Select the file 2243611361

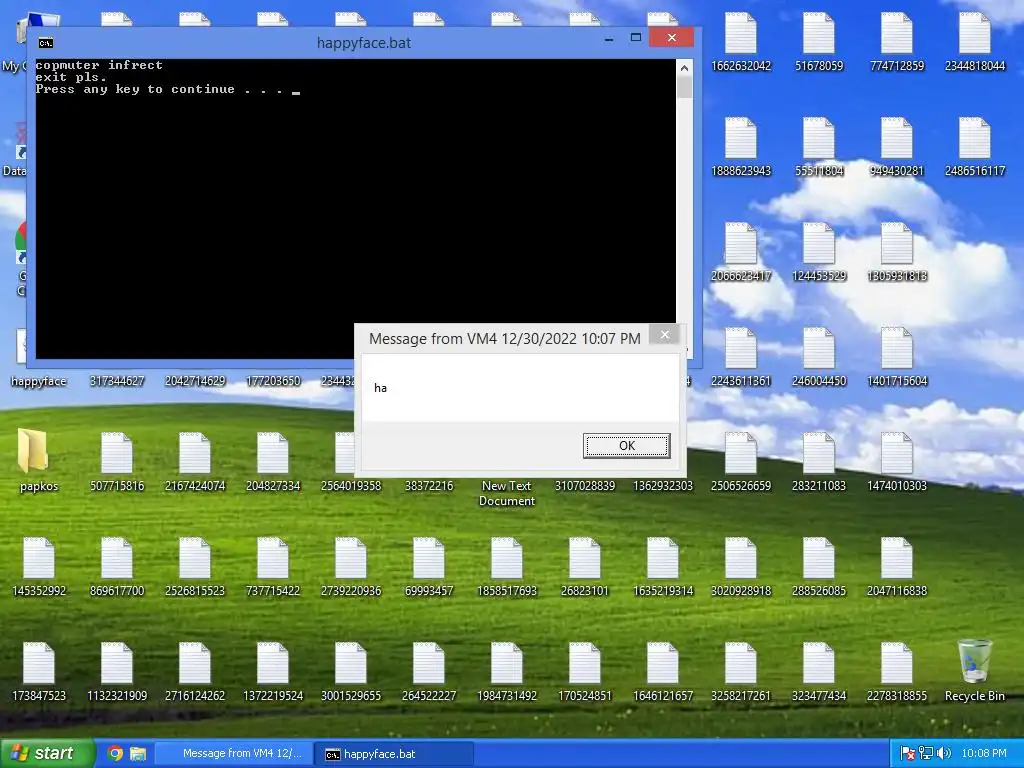coord(741,357)
